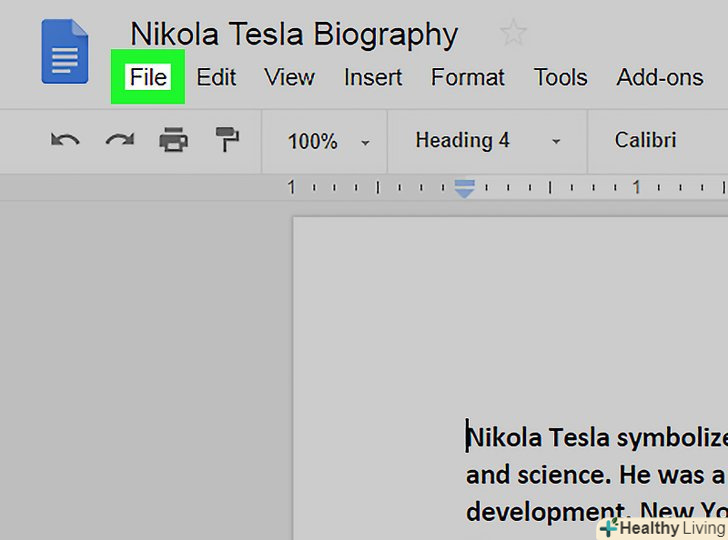Open the Add-ons menu

click(659, 77)
